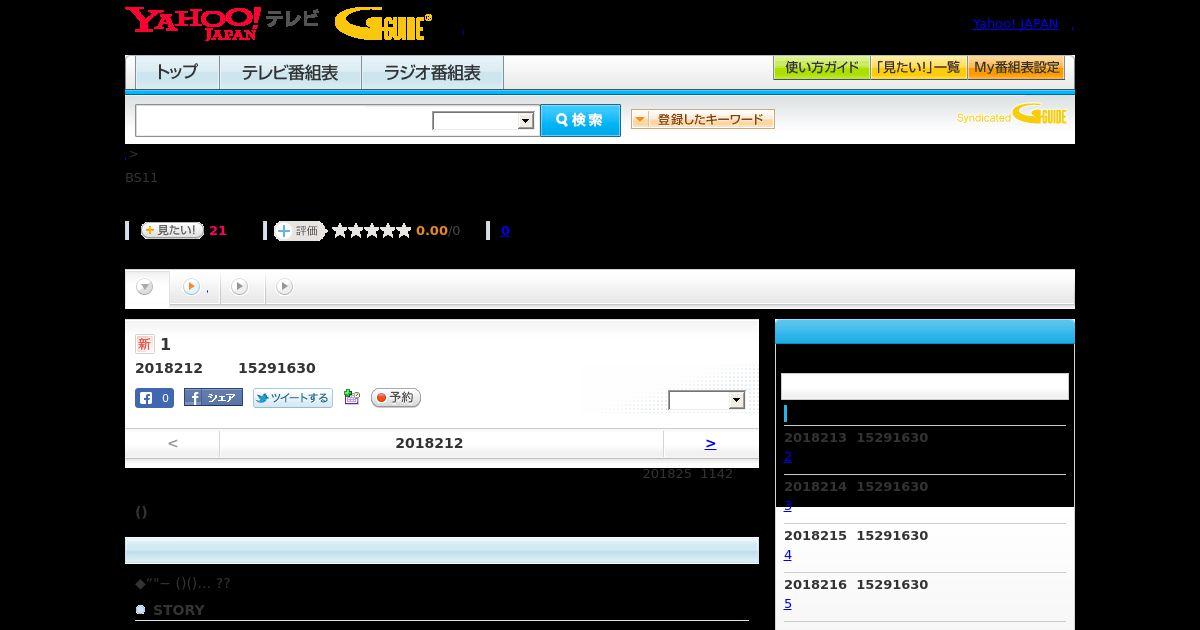Click the 2018215 15291630 schedule text

point(856,535)
